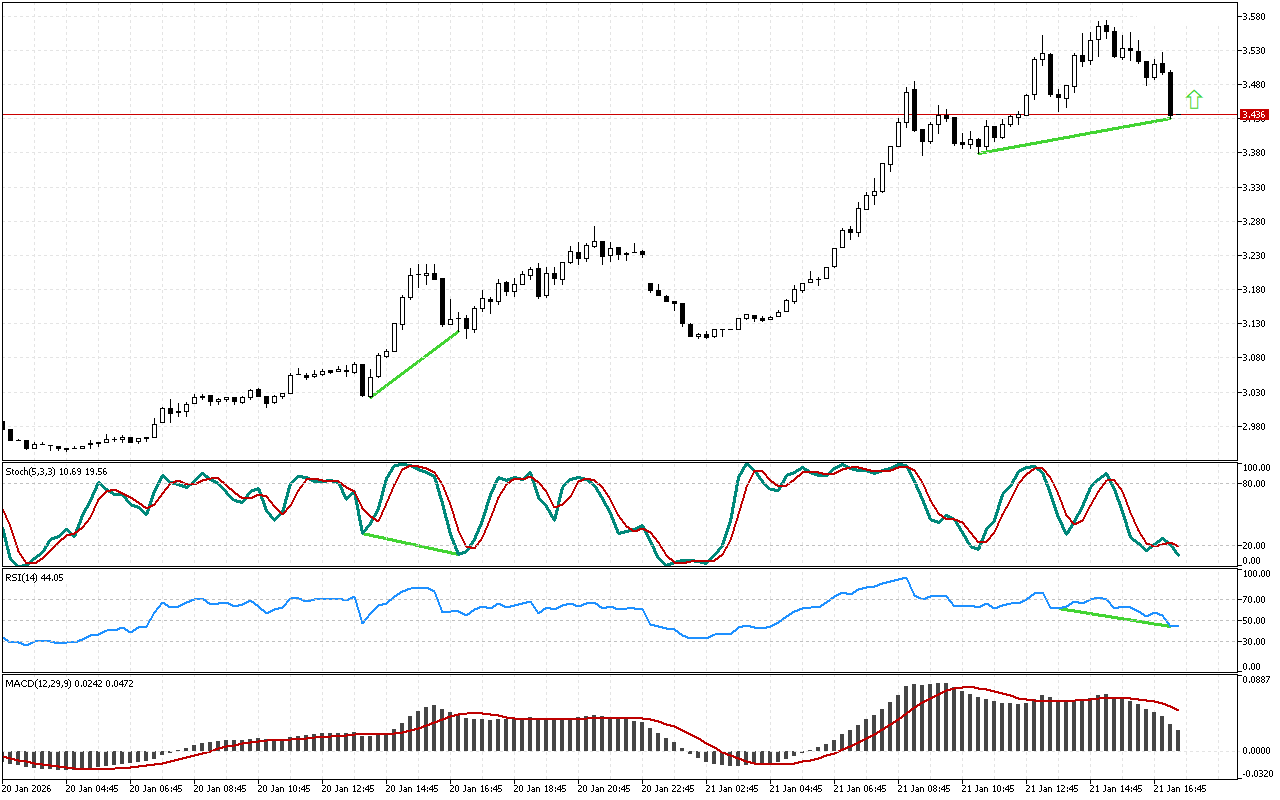Select the green divergence line in RSI panel

[x=1112, y=617]
